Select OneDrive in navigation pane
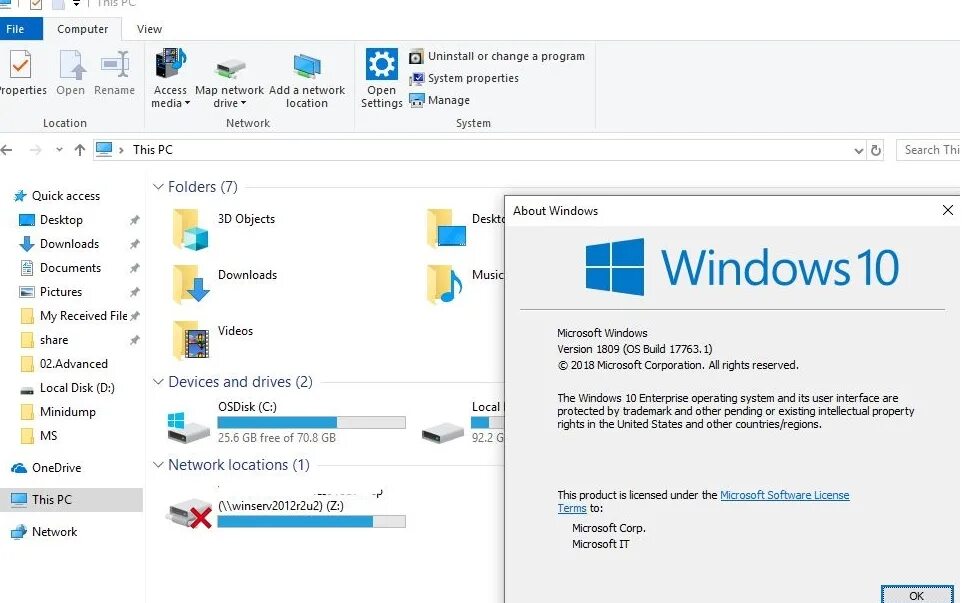This screenshot has width=967, height=603. pyautogui.click(x=56, y=469)
